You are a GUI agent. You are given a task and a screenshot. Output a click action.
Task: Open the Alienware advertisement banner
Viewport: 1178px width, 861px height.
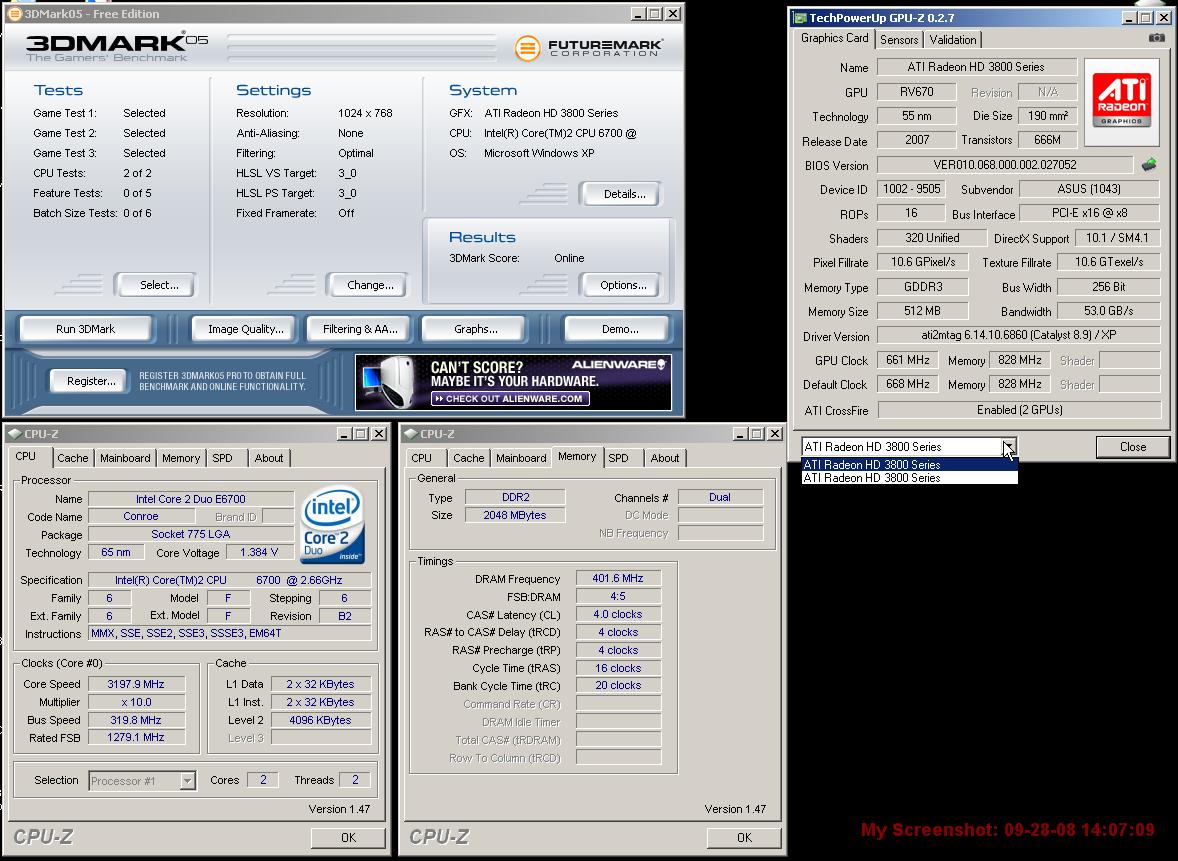(513, 382)
